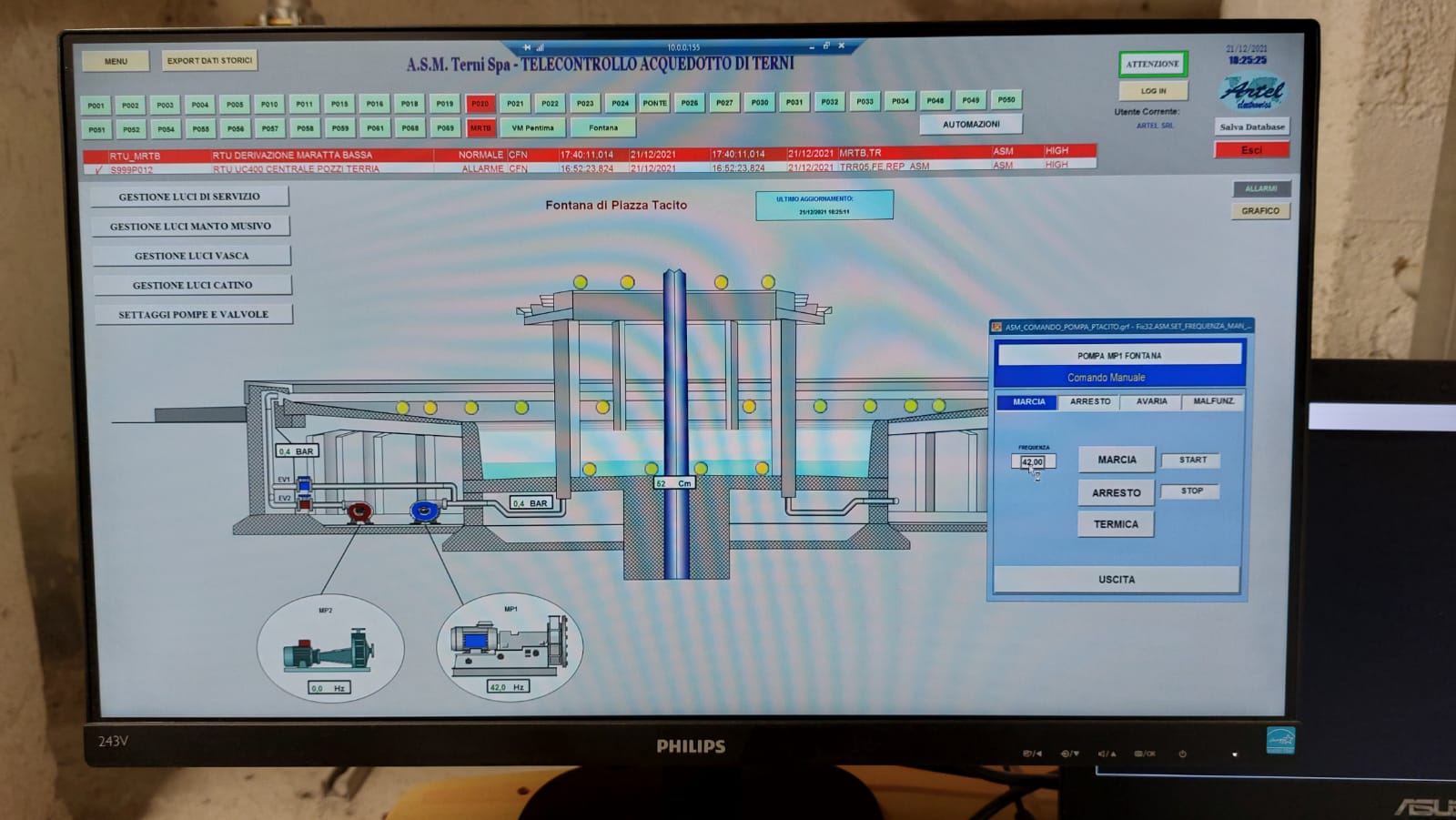Image resolution: width=1456 pixels, height=820 pixels.
Task: Click the MP2 frequency value 0,0 Hz
Action: click(x=329, y=688)
